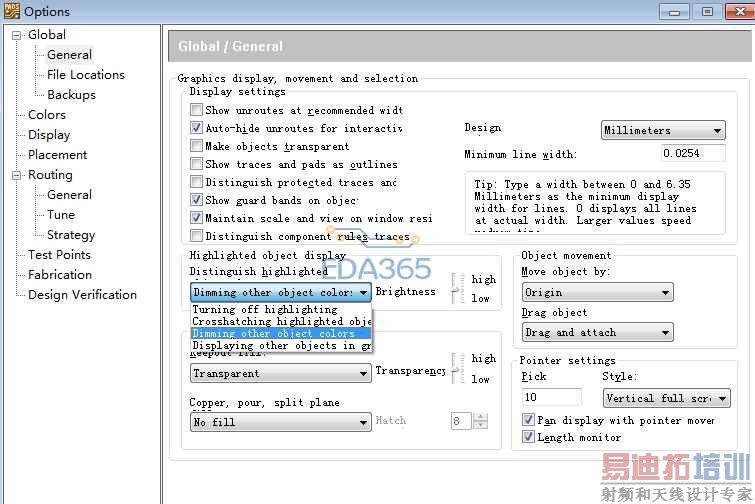Open Strategy routing settings
The height and width of the screenshot is (504, 755).
[x=71, y=235]
